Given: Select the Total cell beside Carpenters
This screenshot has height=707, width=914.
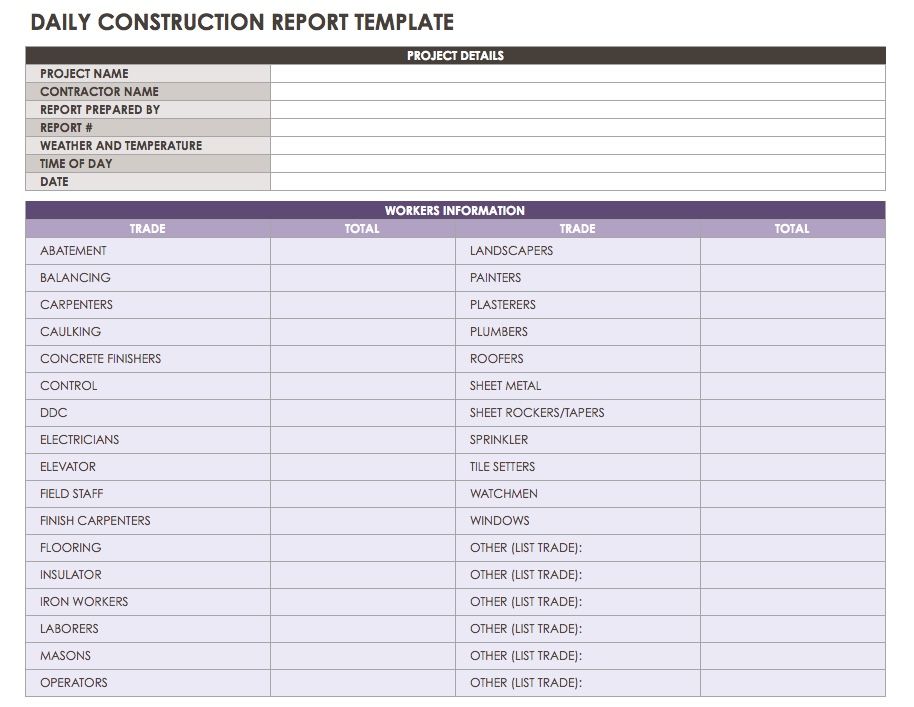Looking at the screenshot, I should [363, 304].
